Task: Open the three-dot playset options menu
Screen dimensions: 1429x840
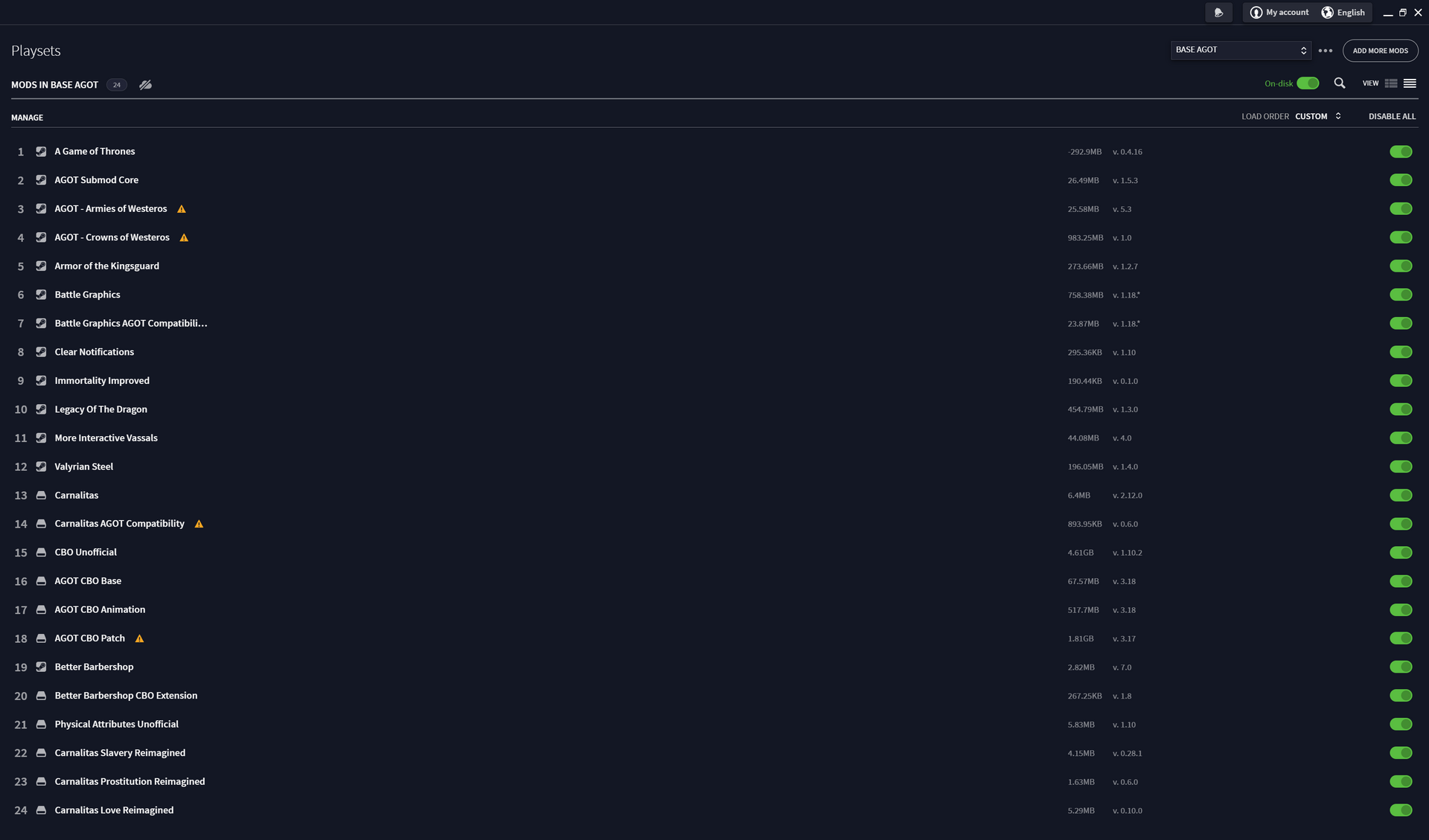Action: 1326,51
